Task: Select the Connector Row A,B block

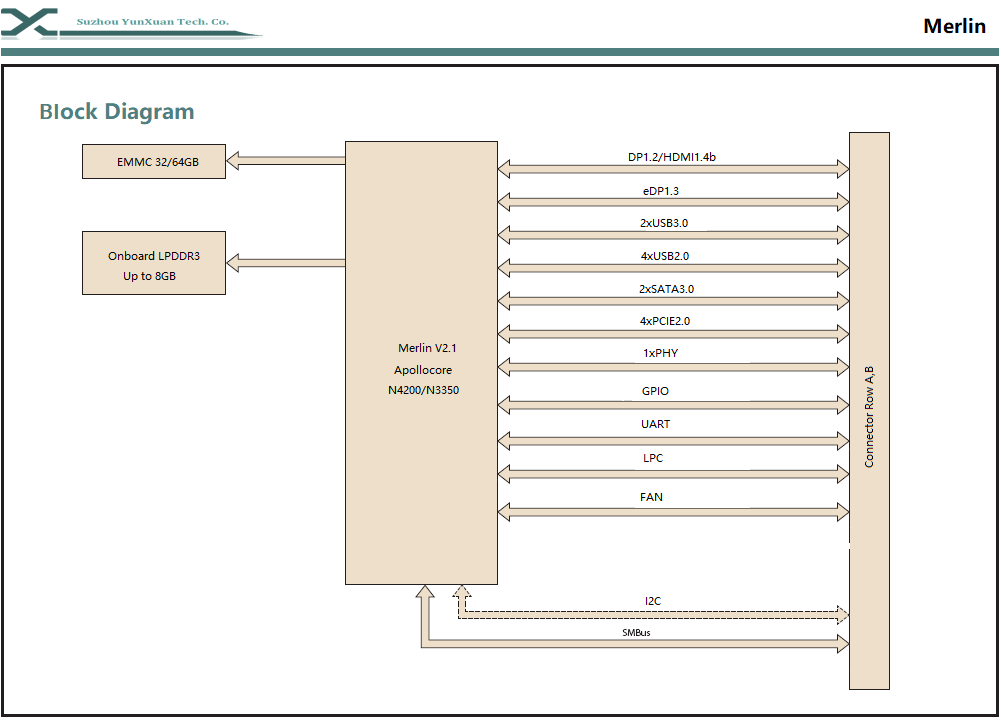Action: coord(869,410)
